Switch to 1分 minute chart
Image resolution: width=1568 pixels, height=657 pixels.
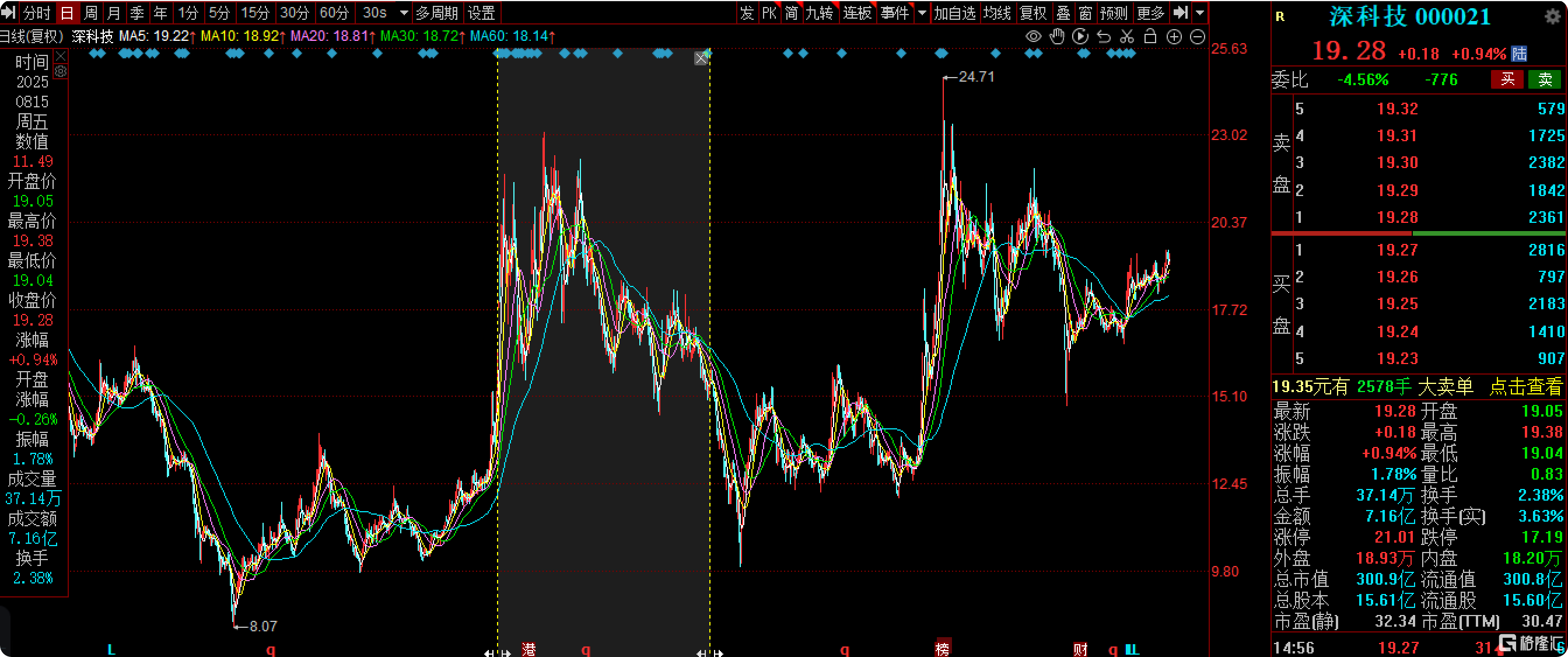[187, 12]
